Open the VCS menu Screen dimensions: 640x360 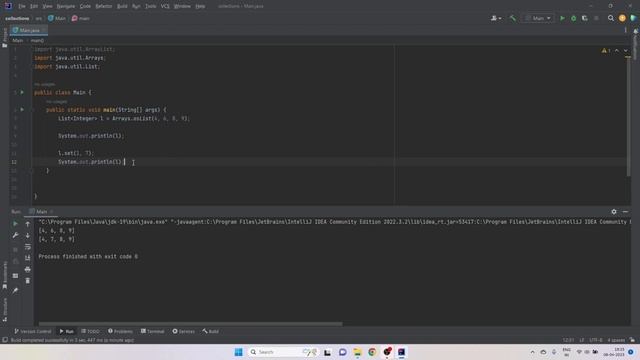(165, 6)
